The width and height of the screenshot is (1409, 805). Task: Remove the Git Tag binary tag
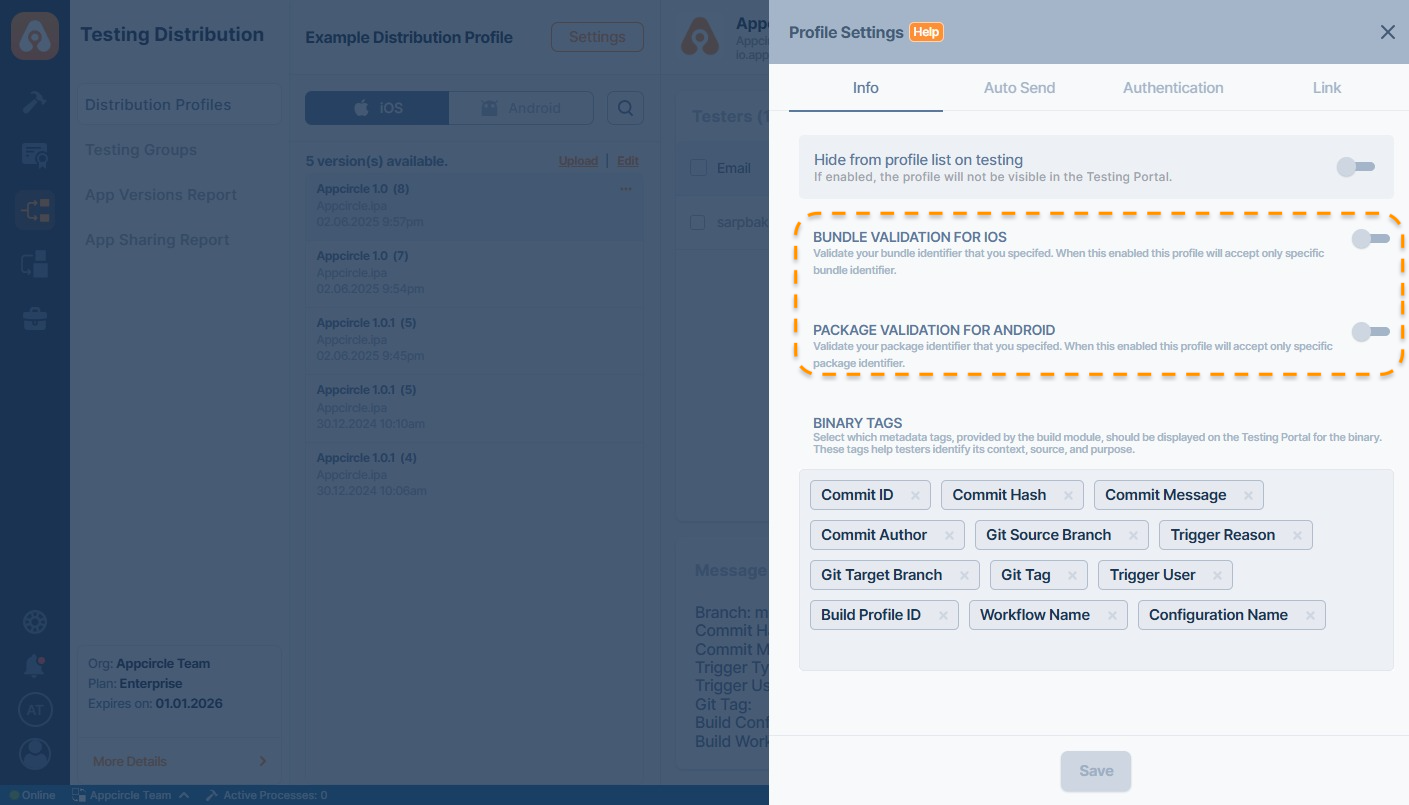(1072, 575)
